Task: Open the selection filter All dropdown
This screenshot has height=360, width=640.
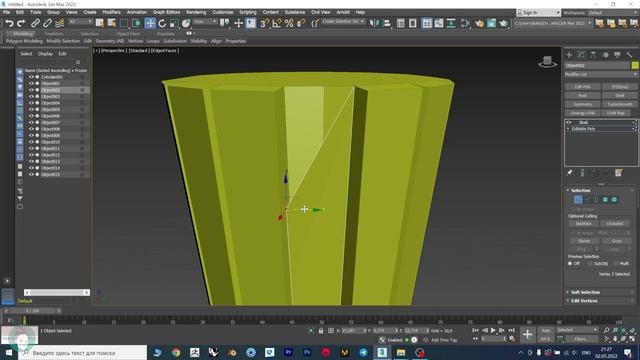Action: pyautogui.click(x=80, y=22)
